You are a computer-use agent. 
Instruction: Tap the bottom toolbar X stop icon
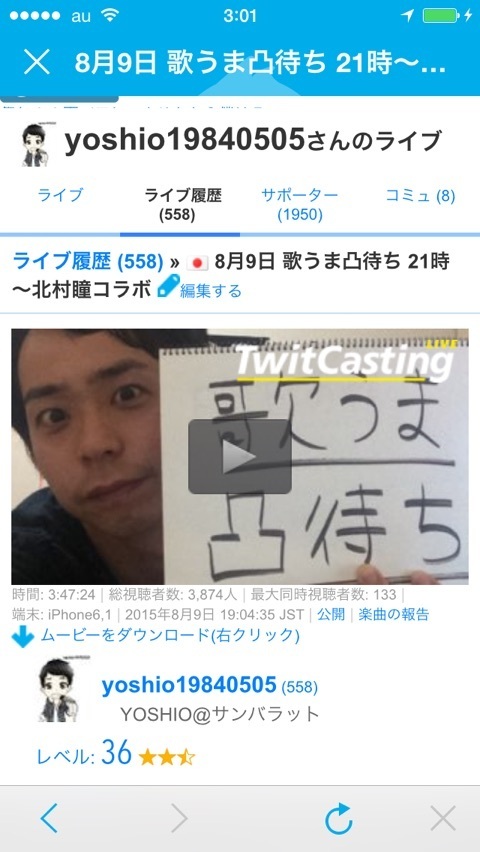pyautogui.click(x=442, y=818)
